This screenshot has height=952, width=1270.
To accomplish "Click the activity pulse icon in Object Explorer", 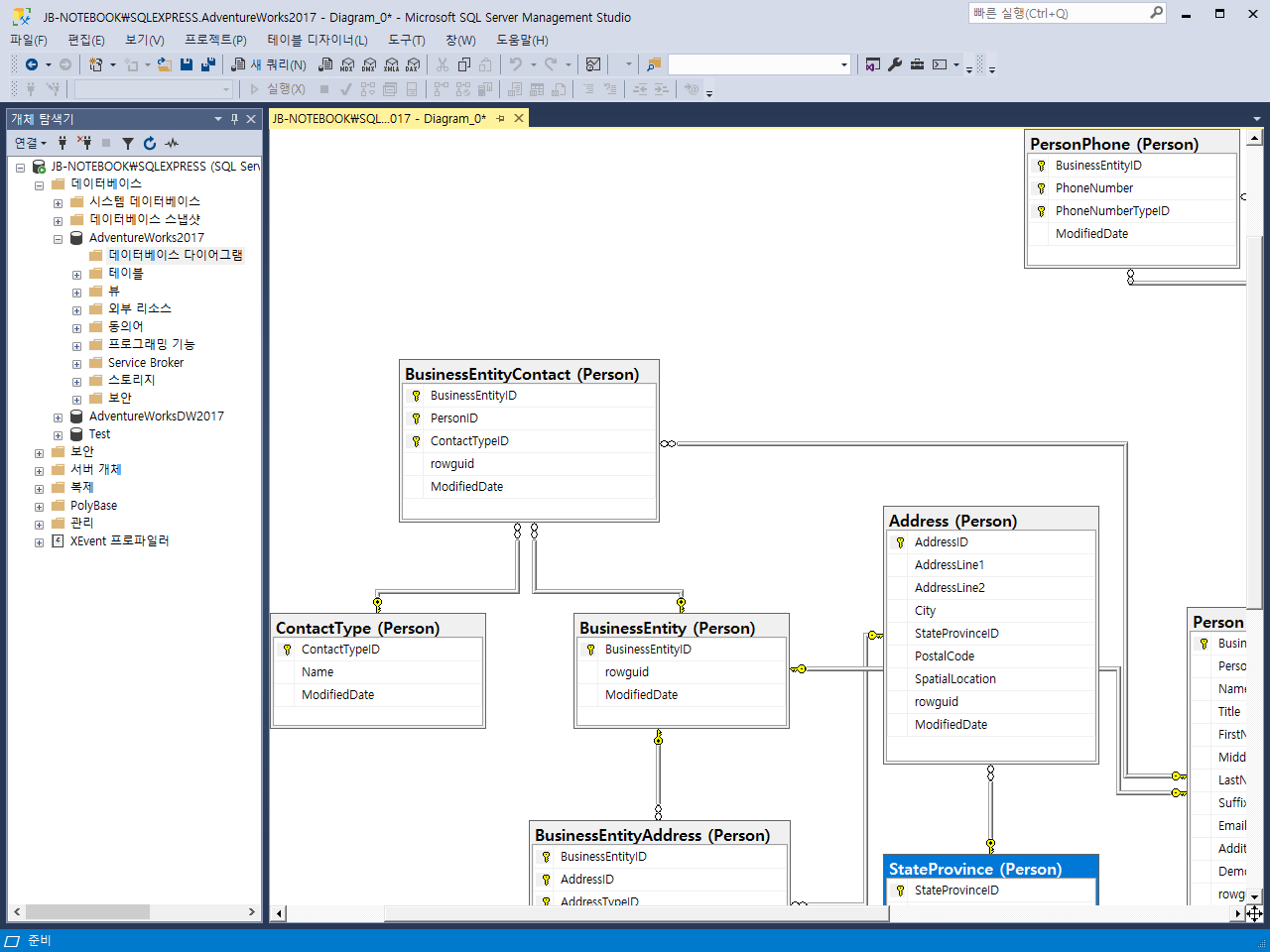I will point(172,143).
